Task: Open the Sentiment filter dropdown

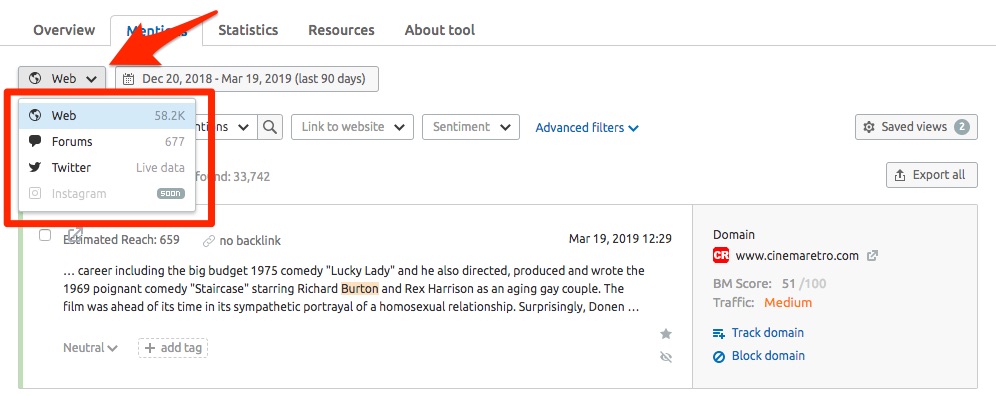Action: [x=471, y=127]
